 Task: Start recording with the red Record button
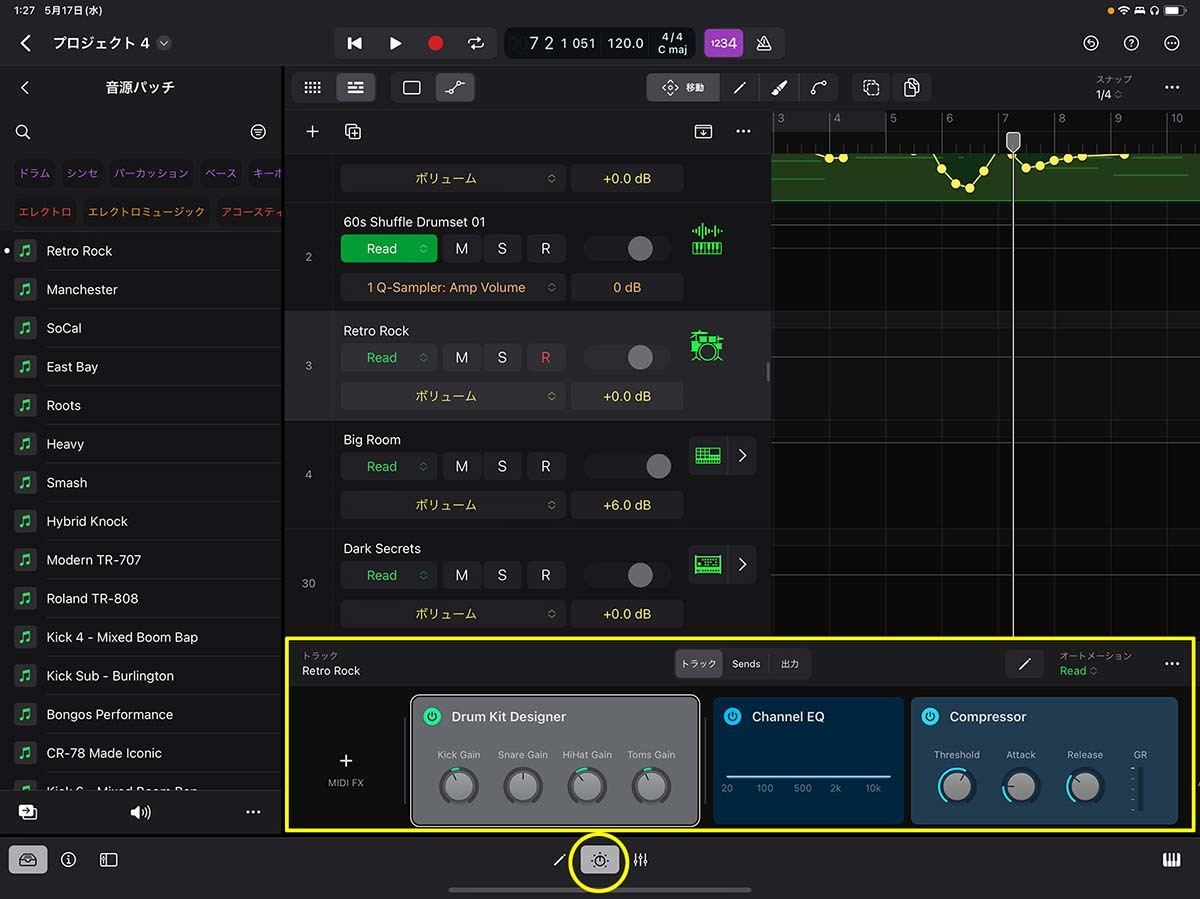click(435, 43)
